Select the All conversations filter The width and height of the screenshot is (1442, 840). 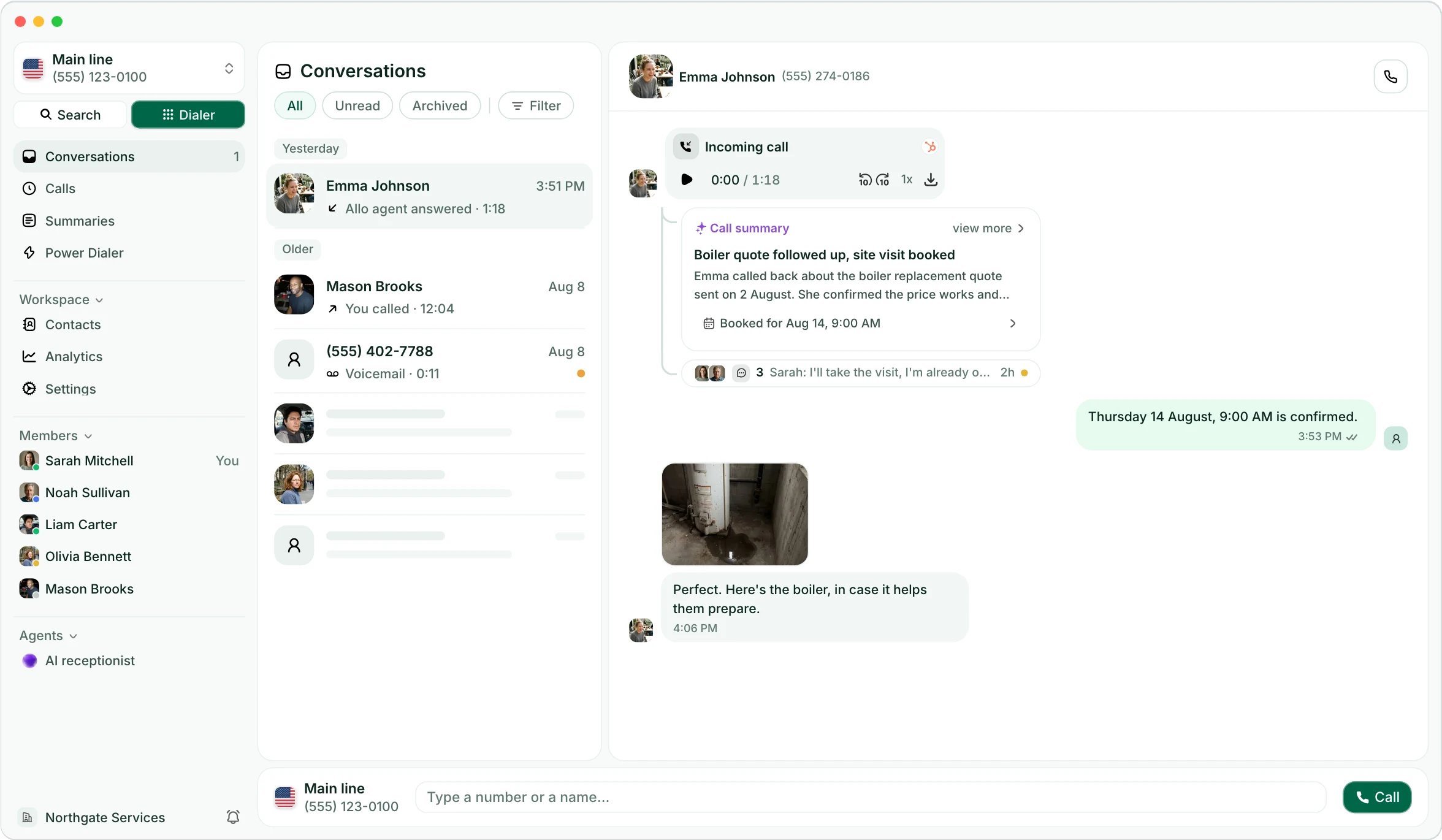[295, 105]
